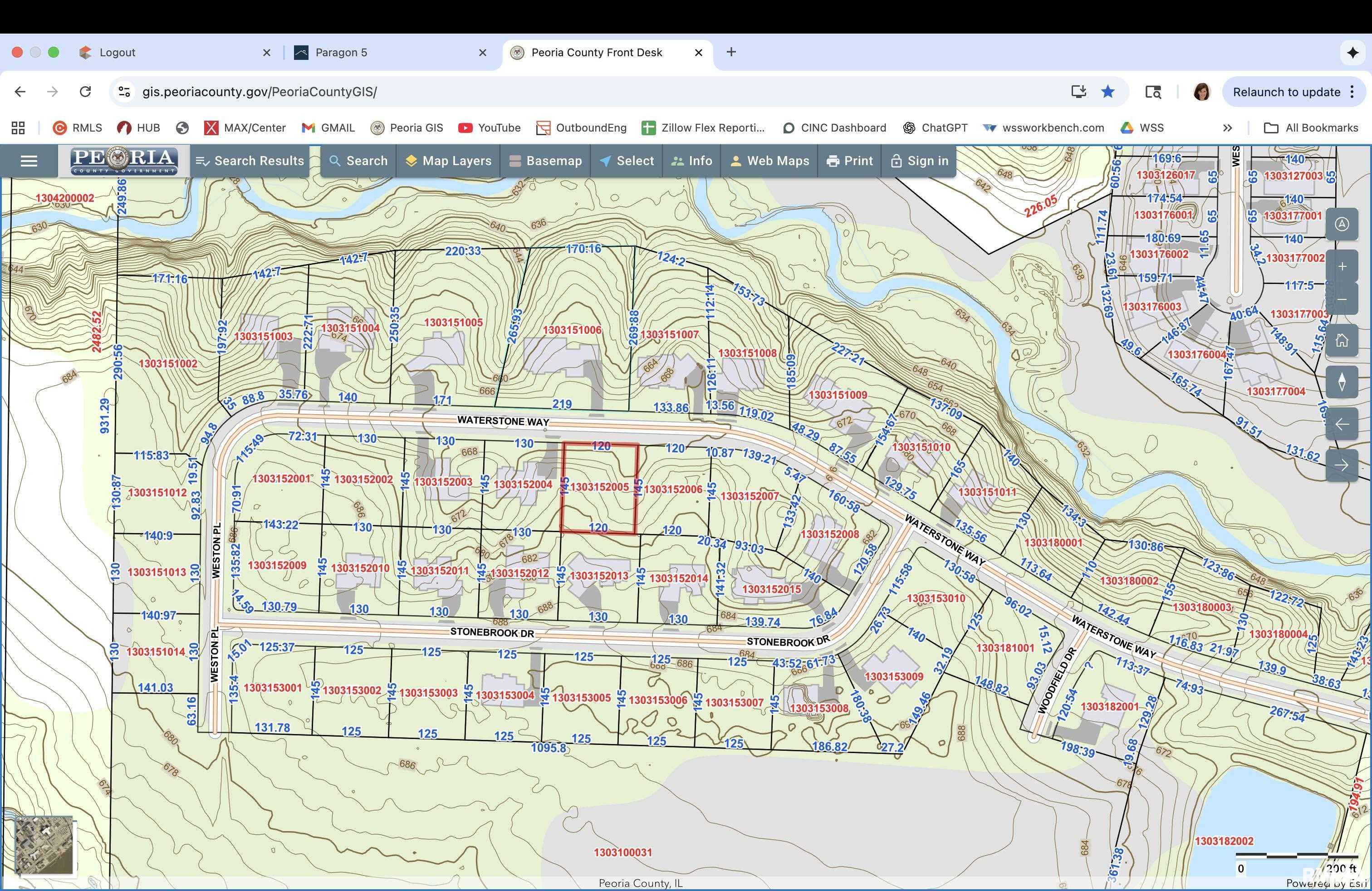Click the Print button
The height and width of the screenshot is (891, 1372).
[x=849, y=161]
